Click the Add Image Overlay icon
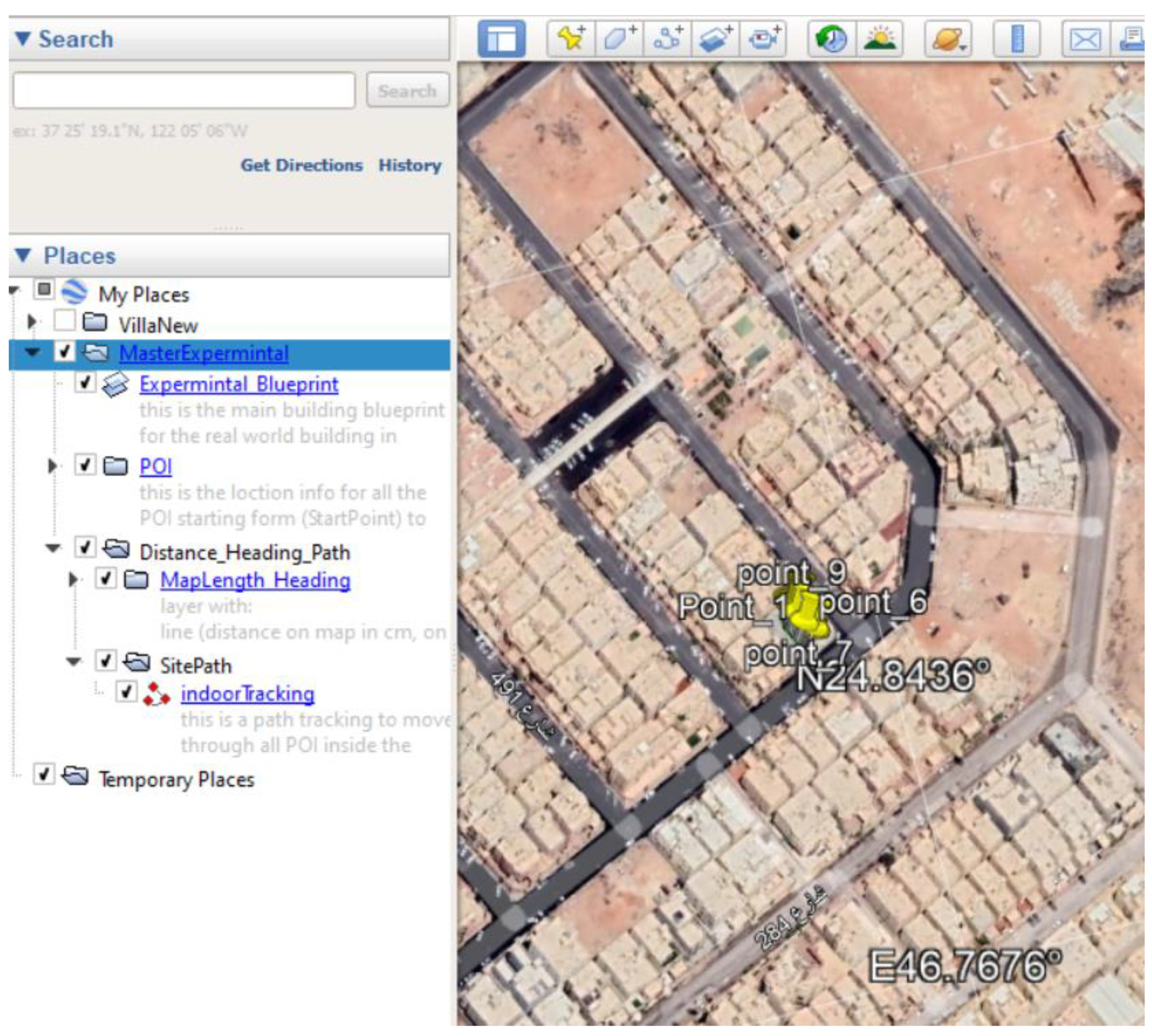This screenshot has width=1152, height=1036. [x=716, y=39]
